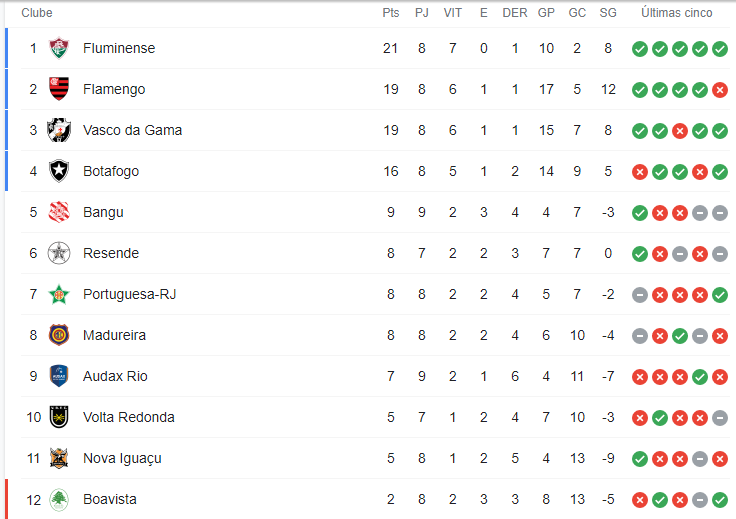This screenshot has width=736, height=519.
Task: Click the Boavista green tree crest
Action: pos(59,499)
